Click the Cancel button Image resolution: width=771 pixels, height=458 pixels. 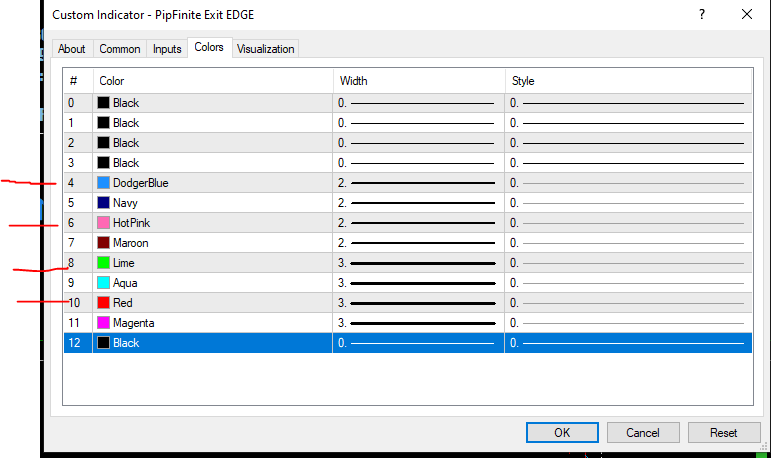[x=643, y=432]
